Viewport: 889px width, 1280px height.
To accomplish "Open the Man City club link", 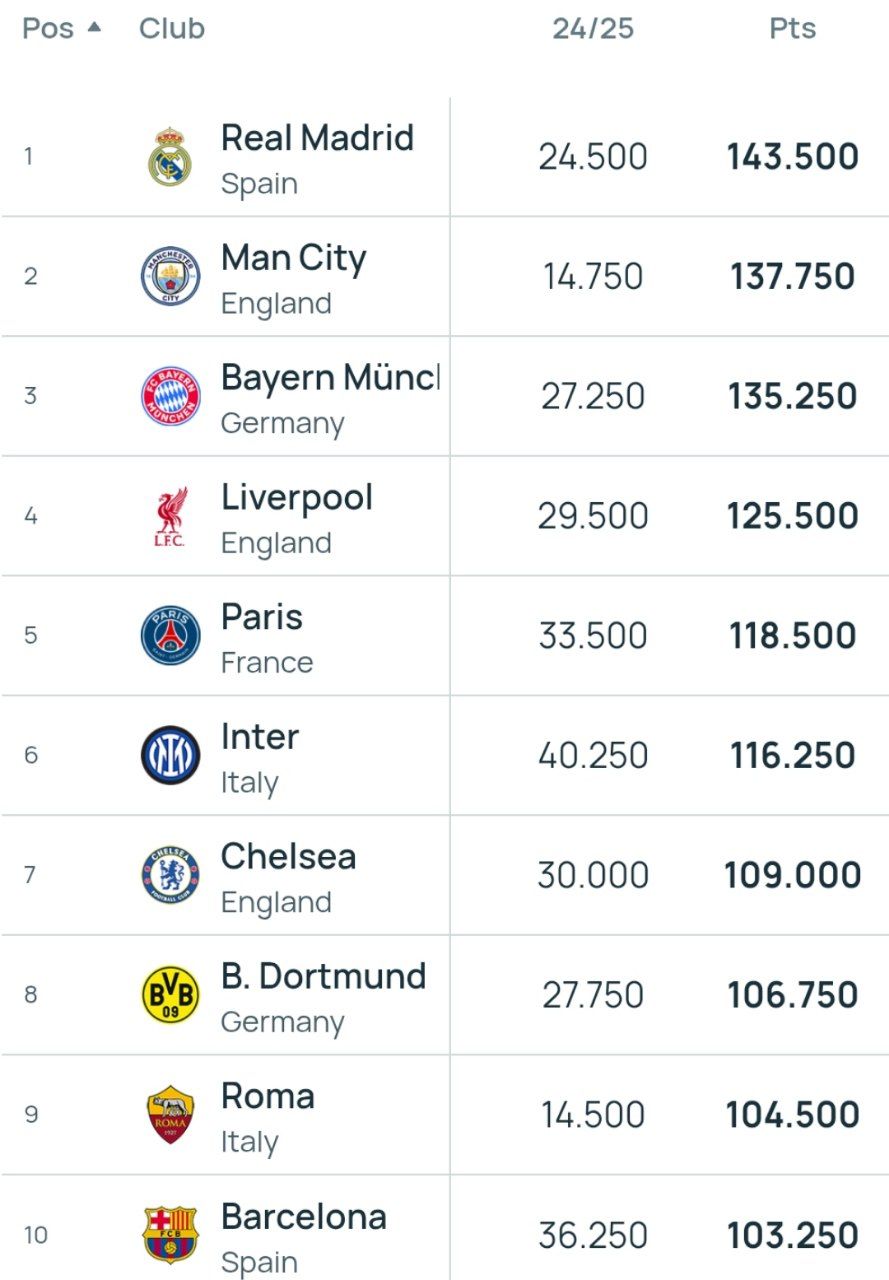I will click(x=293, y=258).
